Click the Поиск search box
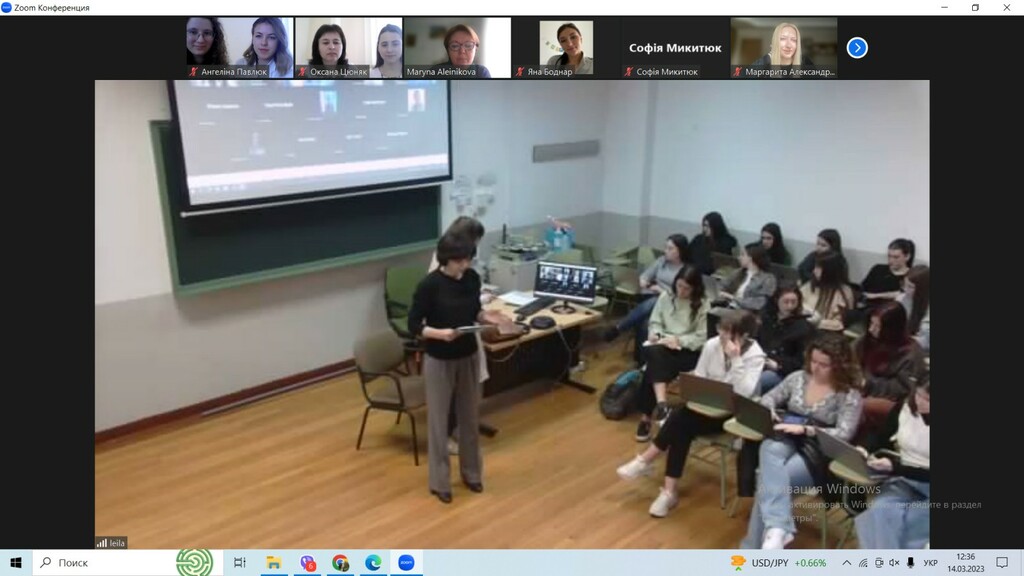1024x576 pixels. (x=100, y=563)
